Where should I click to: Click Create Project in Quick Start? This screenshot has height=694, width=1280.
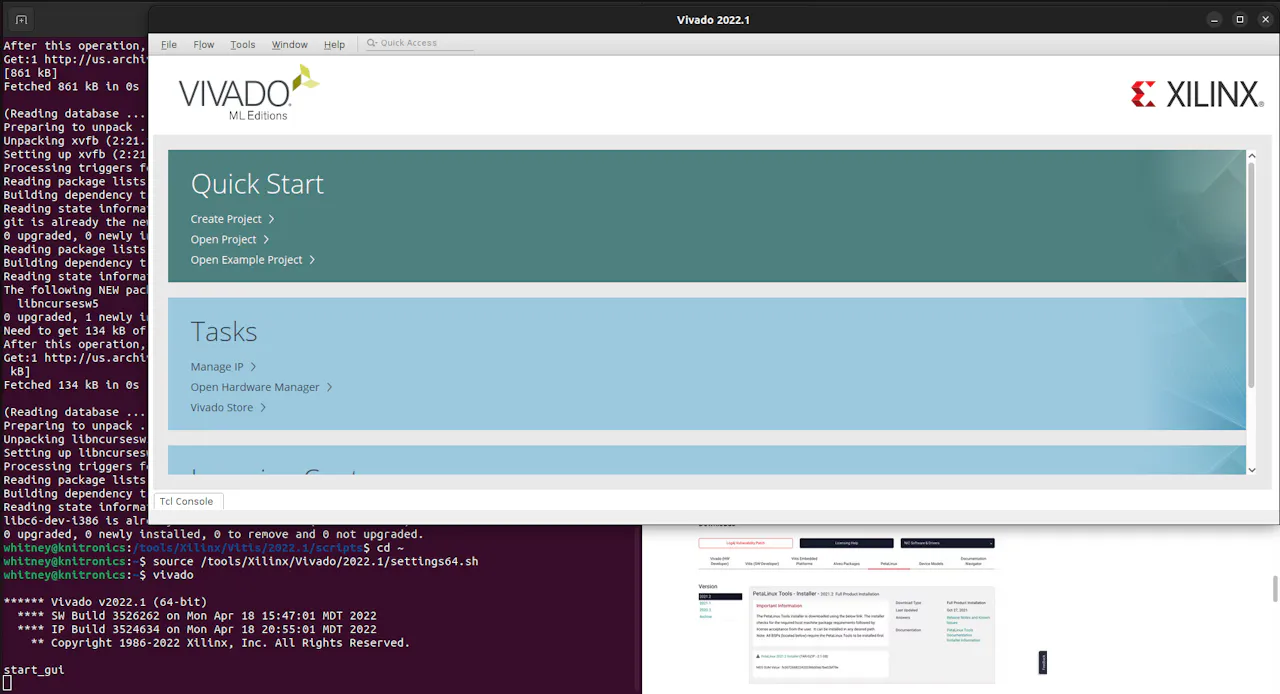click(x=232, y=219)
